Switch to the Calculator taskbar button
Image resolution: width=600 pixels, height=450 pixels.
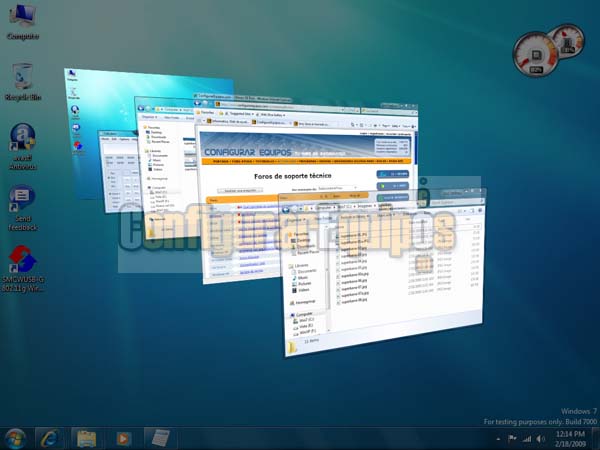(160, 439)
